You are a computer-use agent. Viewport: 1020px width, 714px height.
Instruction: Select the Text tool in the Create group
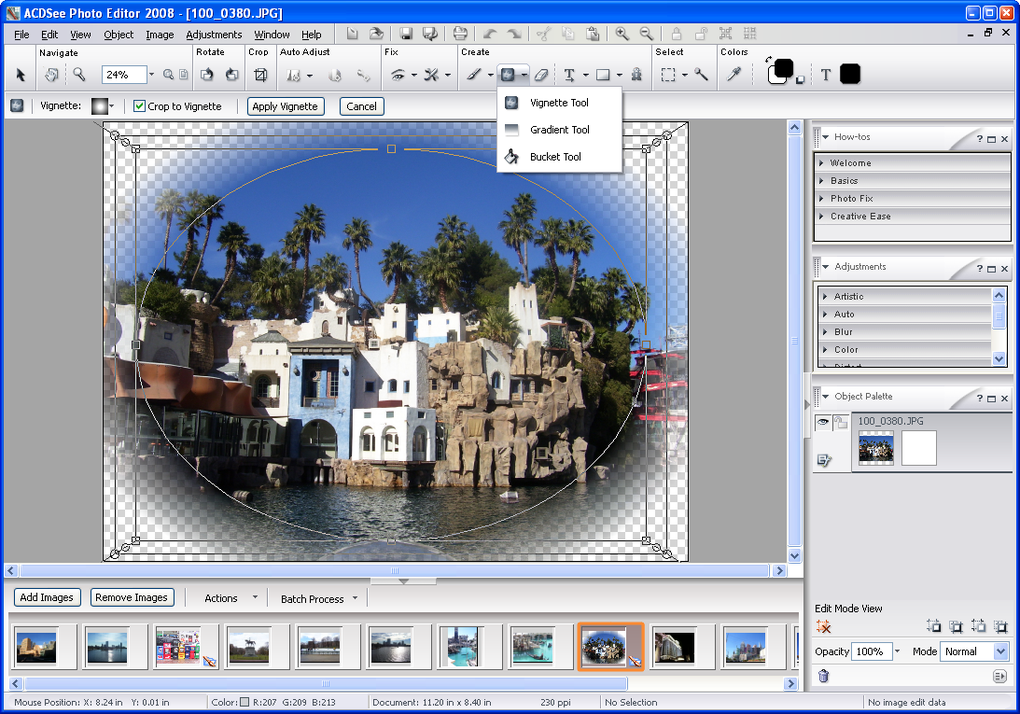pos(569,75)
